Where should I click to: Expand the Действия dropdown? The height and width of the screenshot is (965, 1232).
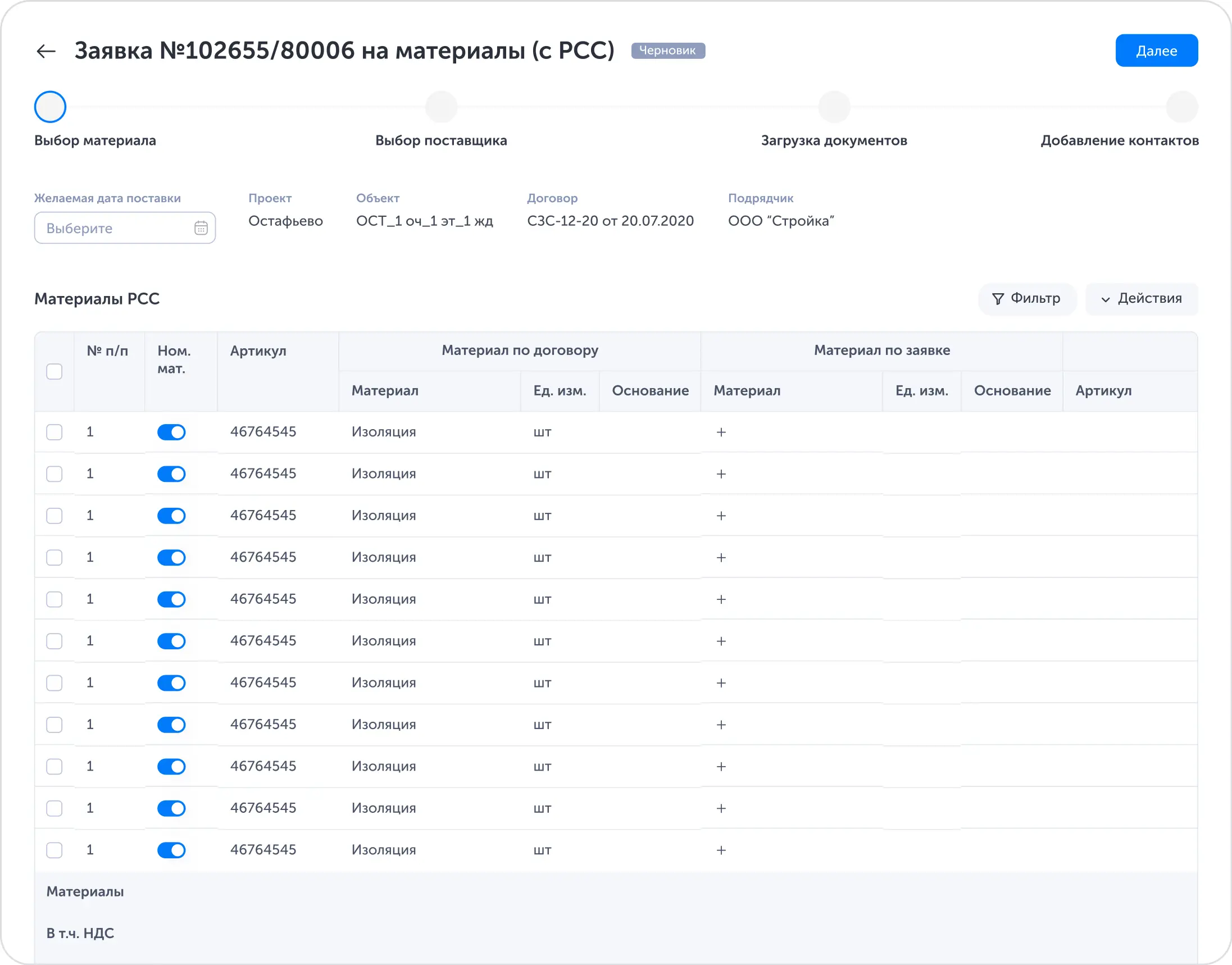1142,298
